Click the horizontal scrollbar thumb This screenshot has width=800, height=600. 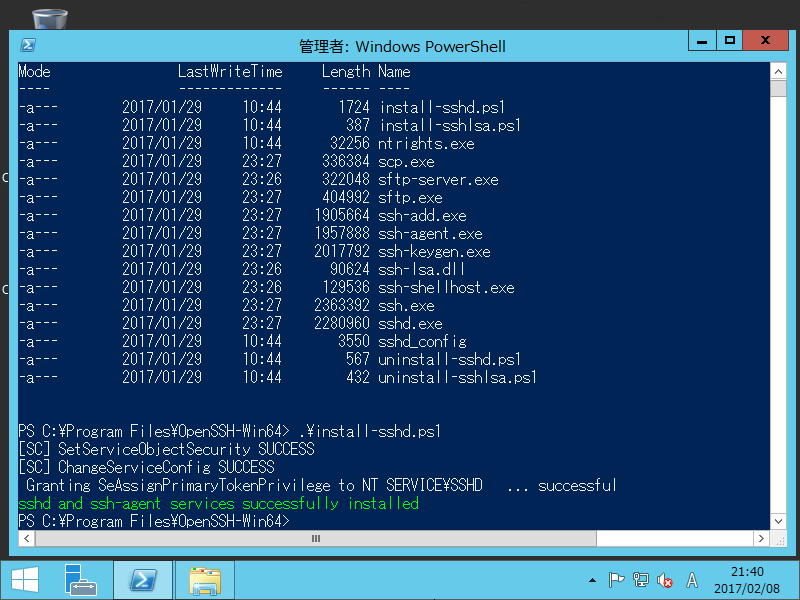(x=316, y=538)
